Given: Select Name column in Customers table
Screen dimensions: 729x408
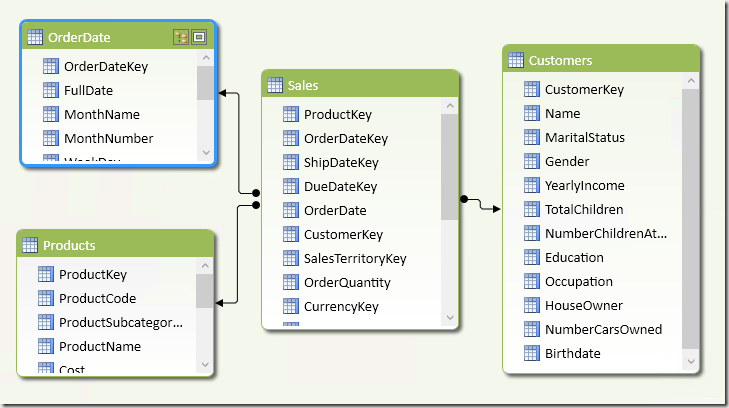Looking at the screenshot, I should point(562,113).
